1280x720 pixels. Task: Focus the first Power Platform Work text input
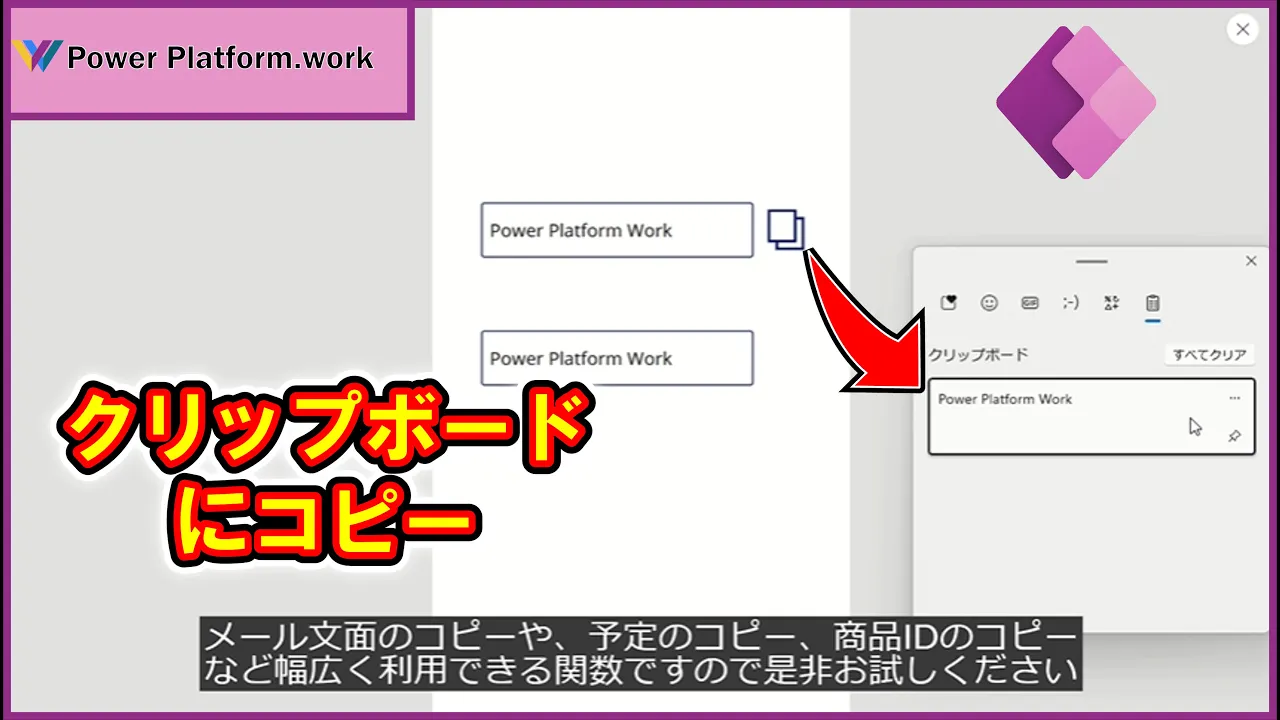tap(617, 230)
